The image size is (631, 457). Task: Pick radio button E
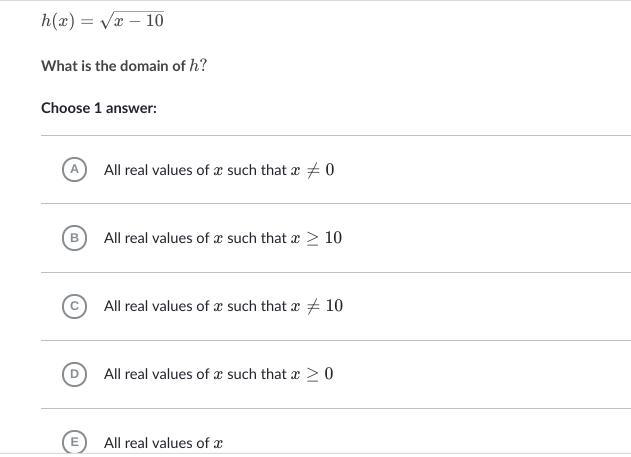point(74,442)
